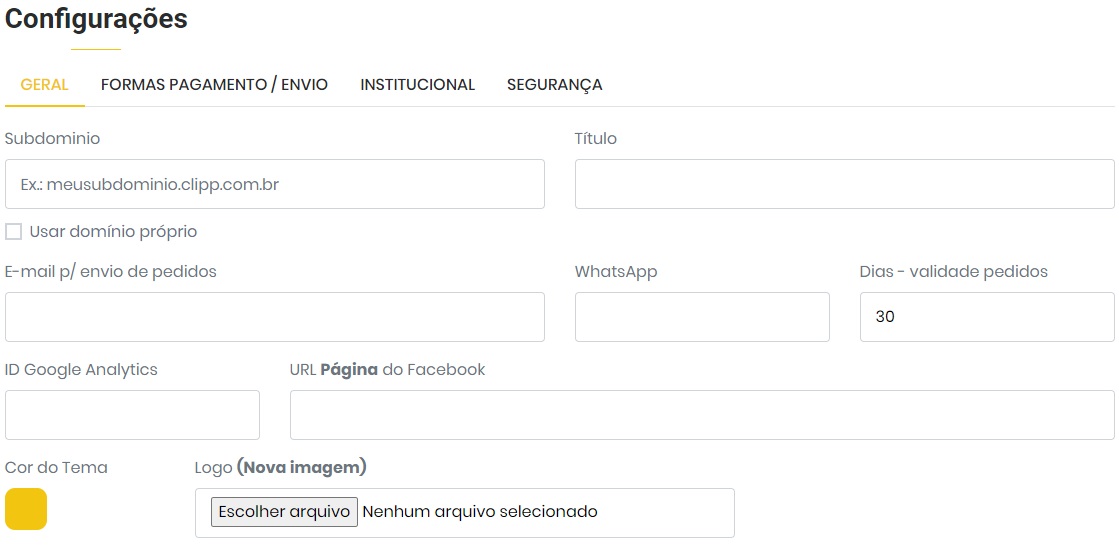1119x559 pixels.
Task: Focus the E-mail p/ envio de pedidos field
Action: pos(275,317)
